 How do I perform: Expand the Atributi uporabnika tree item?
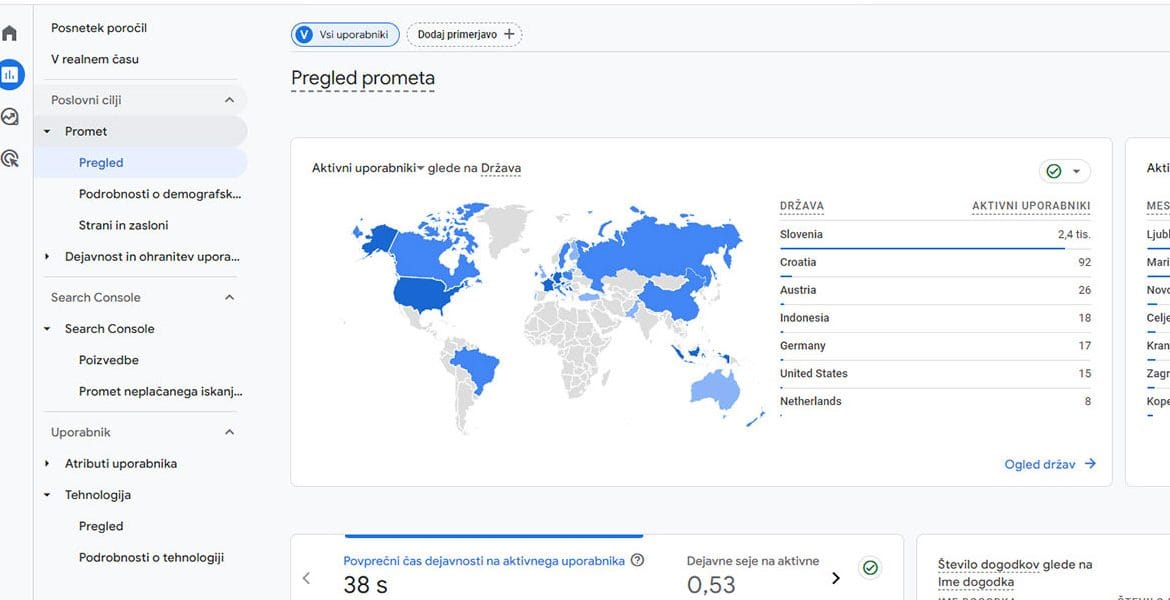click(47, 464)
